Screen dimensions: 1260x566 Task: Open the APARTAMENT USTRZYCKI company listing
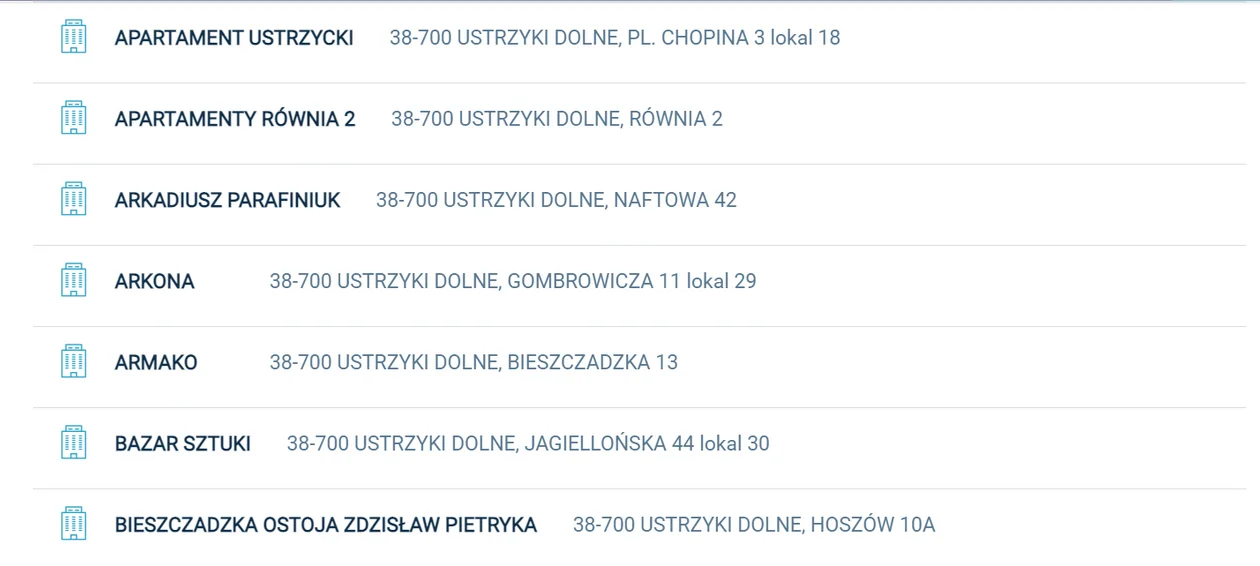coord(234,38)
